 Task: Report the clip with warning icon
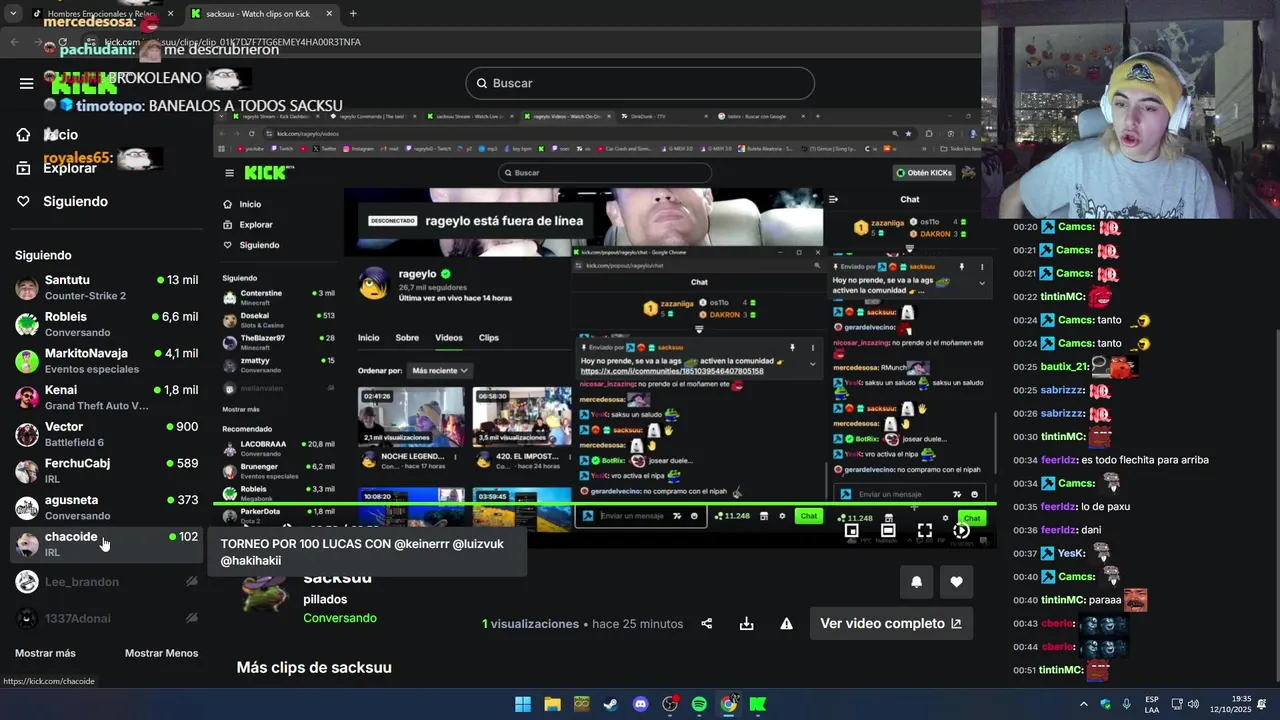click(786, 623)
